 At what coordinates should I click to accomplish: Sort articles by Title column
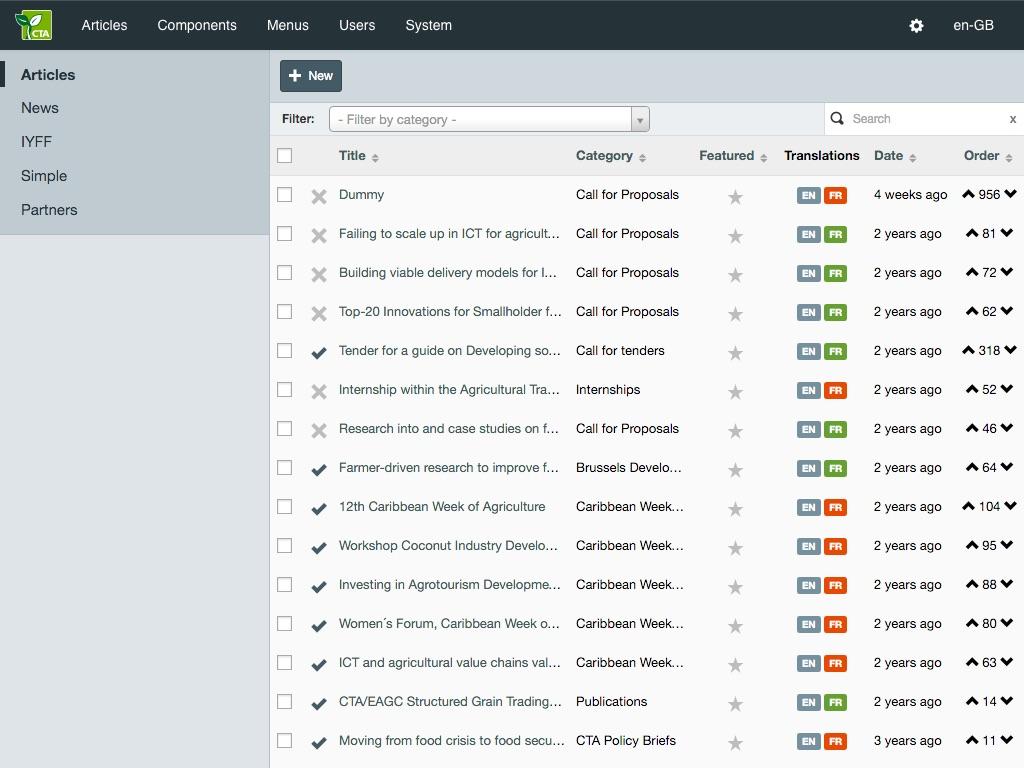359,155
